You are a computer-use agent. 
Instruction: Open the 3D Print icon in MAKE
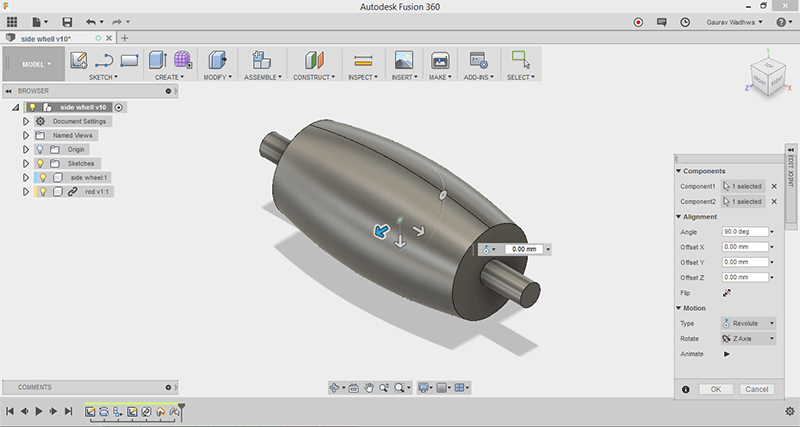pyautogui.click(x=440, y=60)
